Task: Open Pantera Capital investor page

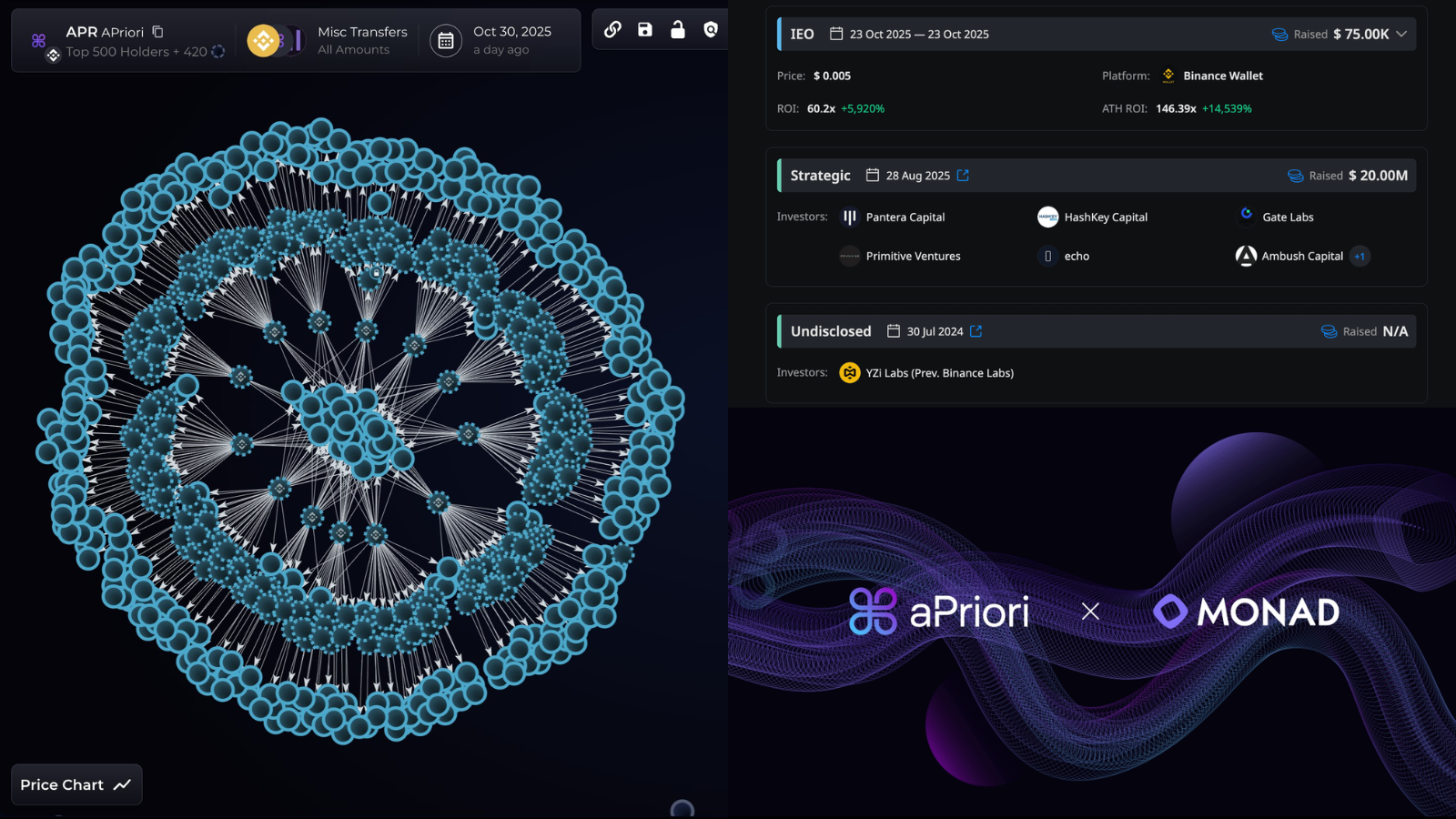Action: (905, 217)
